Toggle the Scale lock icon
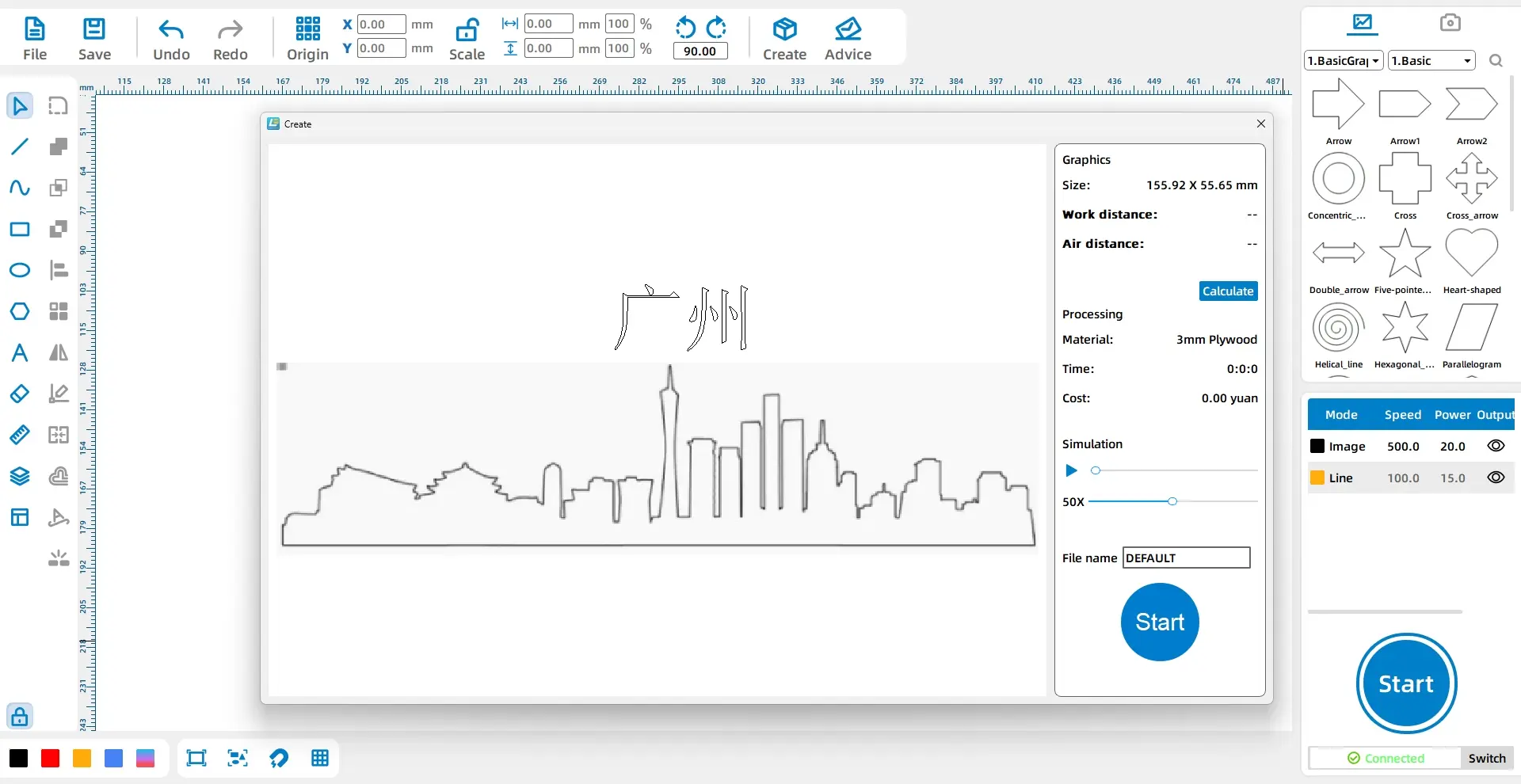This screenshot has width=1521, height=784. tap(467, 30)
